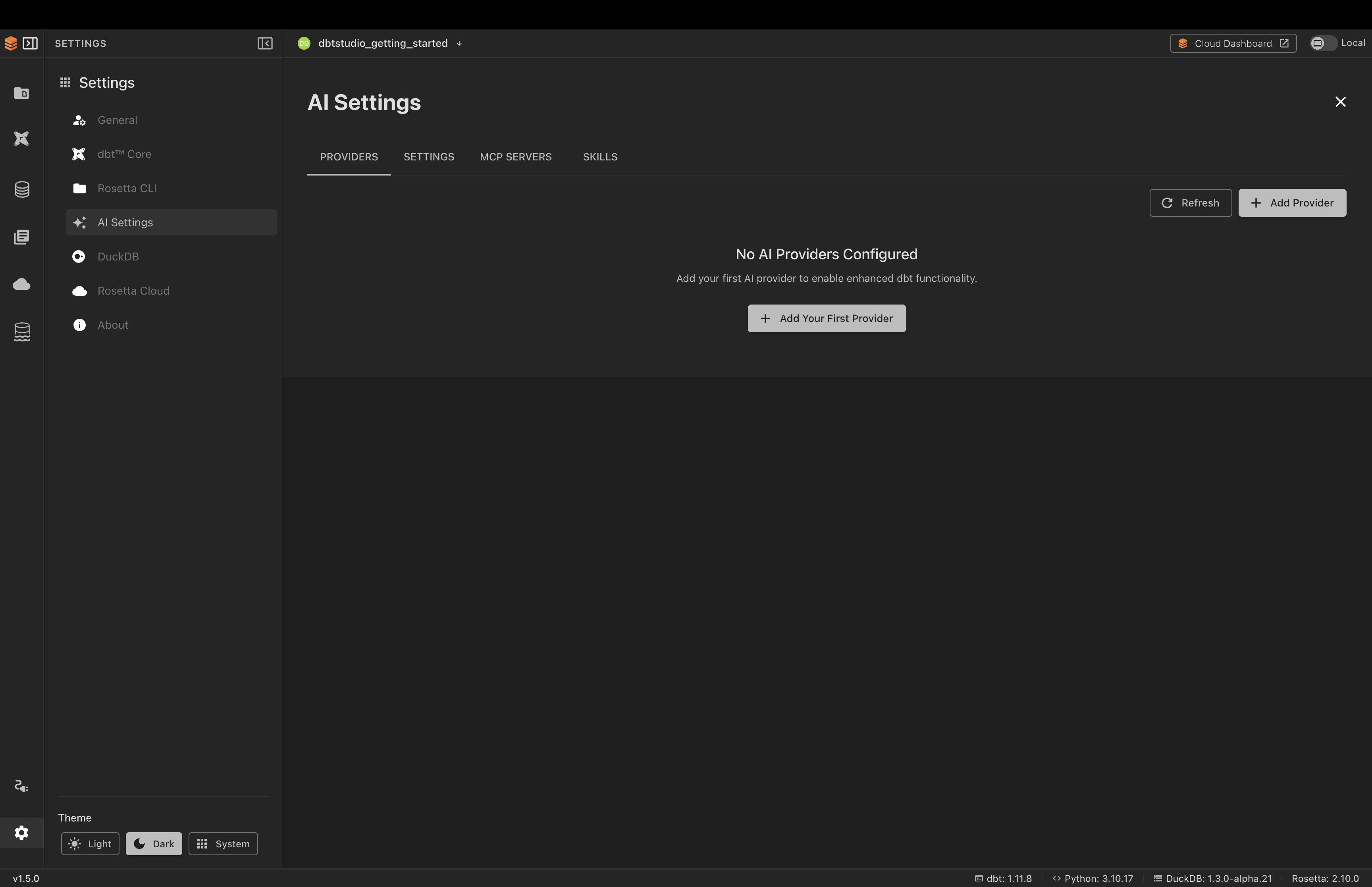The image size is (1372, 887).
Task: Click the grid icon next to Settings heading
Action: 65,82
